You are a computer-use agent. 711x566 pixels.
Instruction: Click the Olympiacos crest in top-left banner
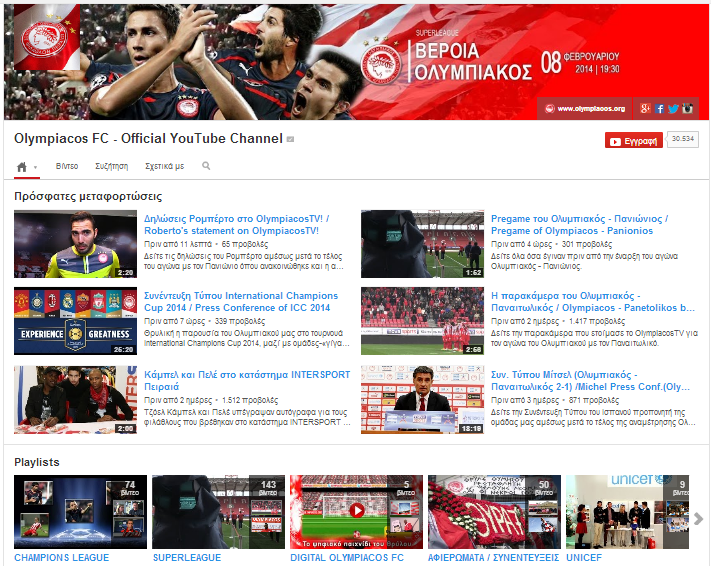tap(42, 40)
